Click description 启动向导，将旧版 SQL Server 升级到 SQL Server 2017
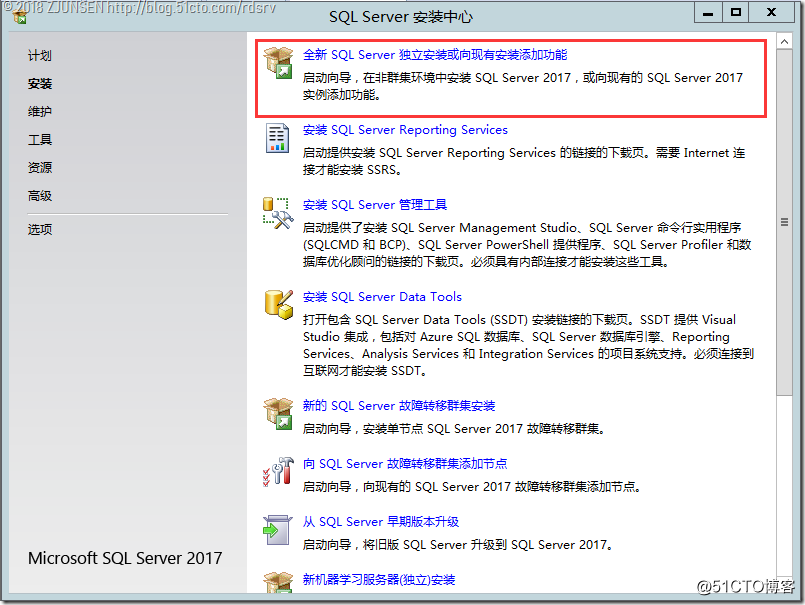Screen dimensions: 805x605 pyautogui.click(x=457, y=545)
